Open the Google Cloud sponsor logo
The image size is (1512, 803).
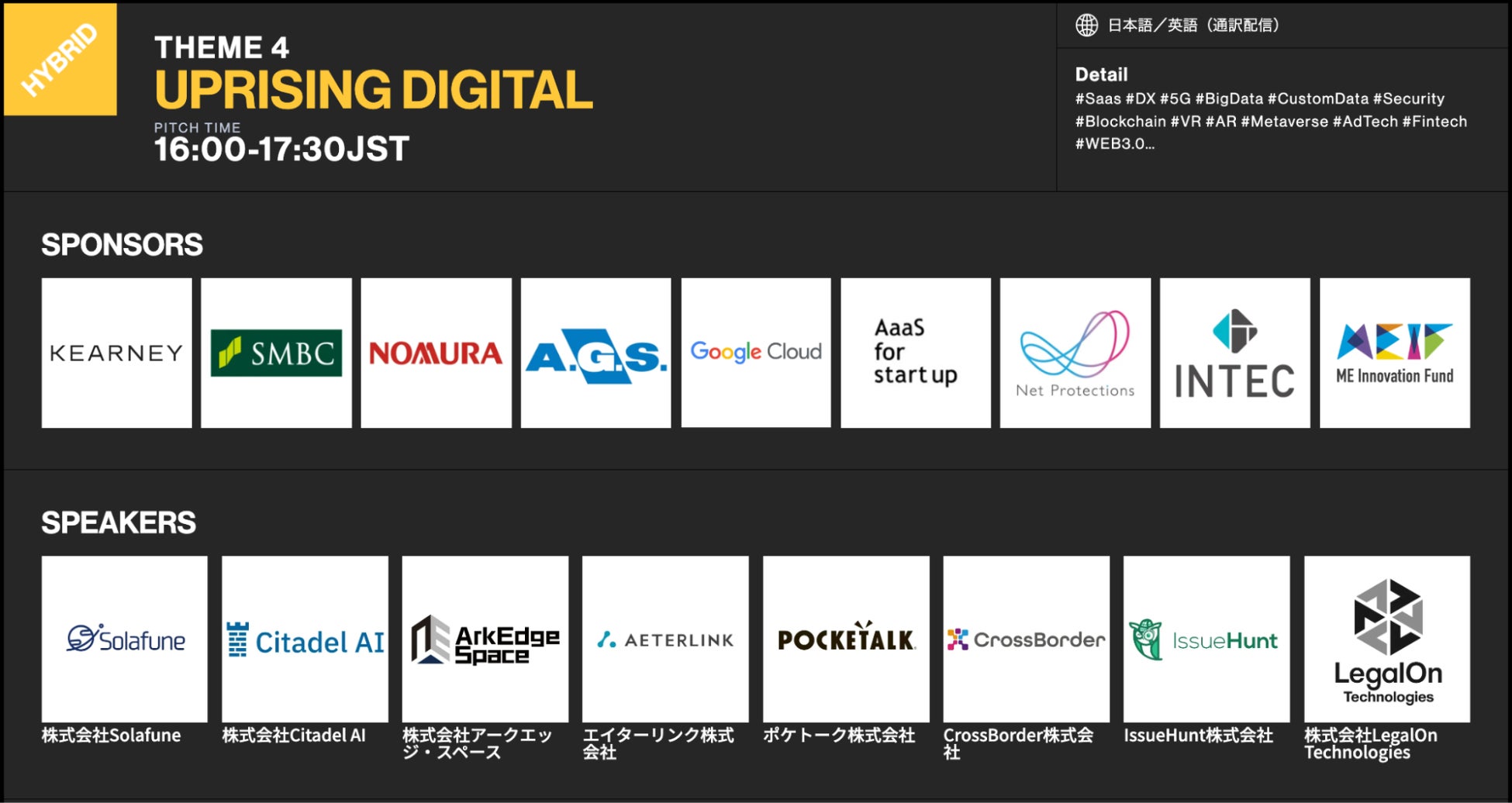coord(756,353)
